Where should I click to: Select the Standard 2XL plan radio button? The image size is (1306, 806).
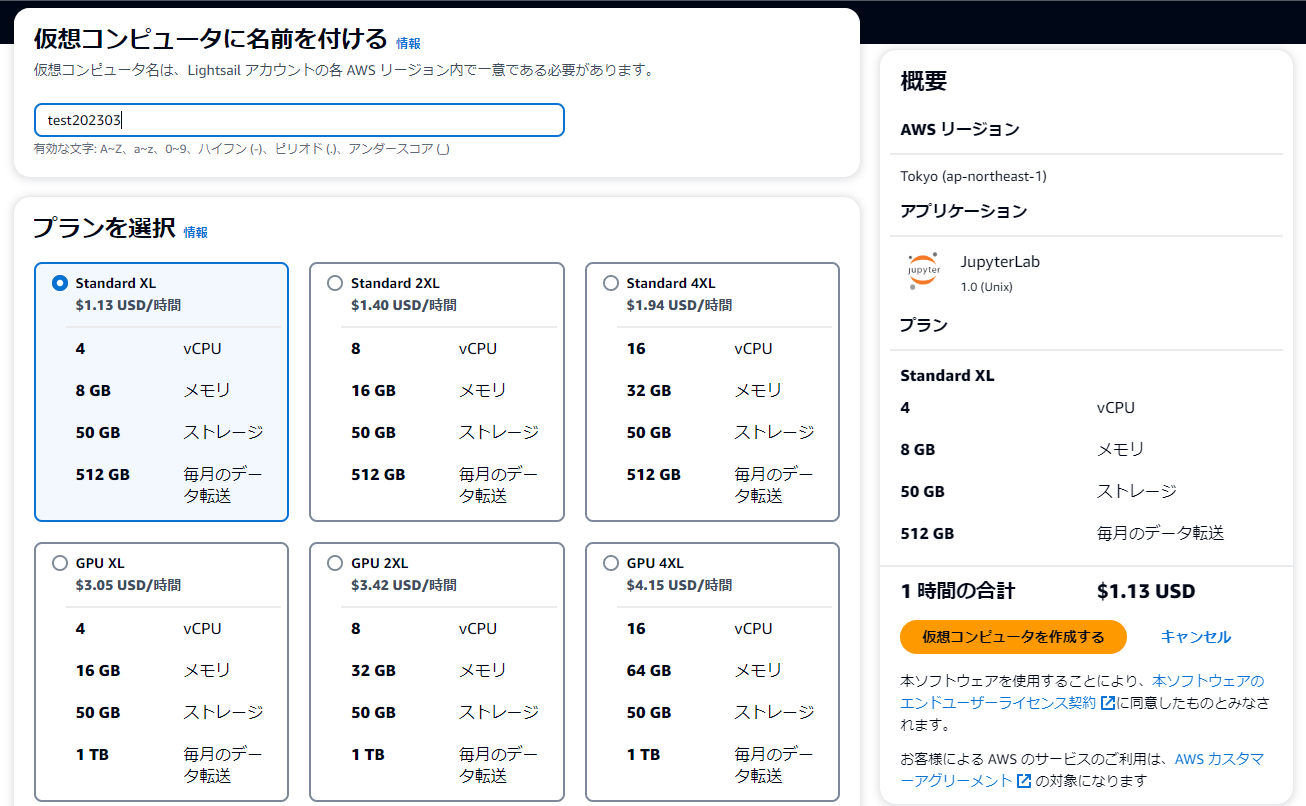click(335, 283)
